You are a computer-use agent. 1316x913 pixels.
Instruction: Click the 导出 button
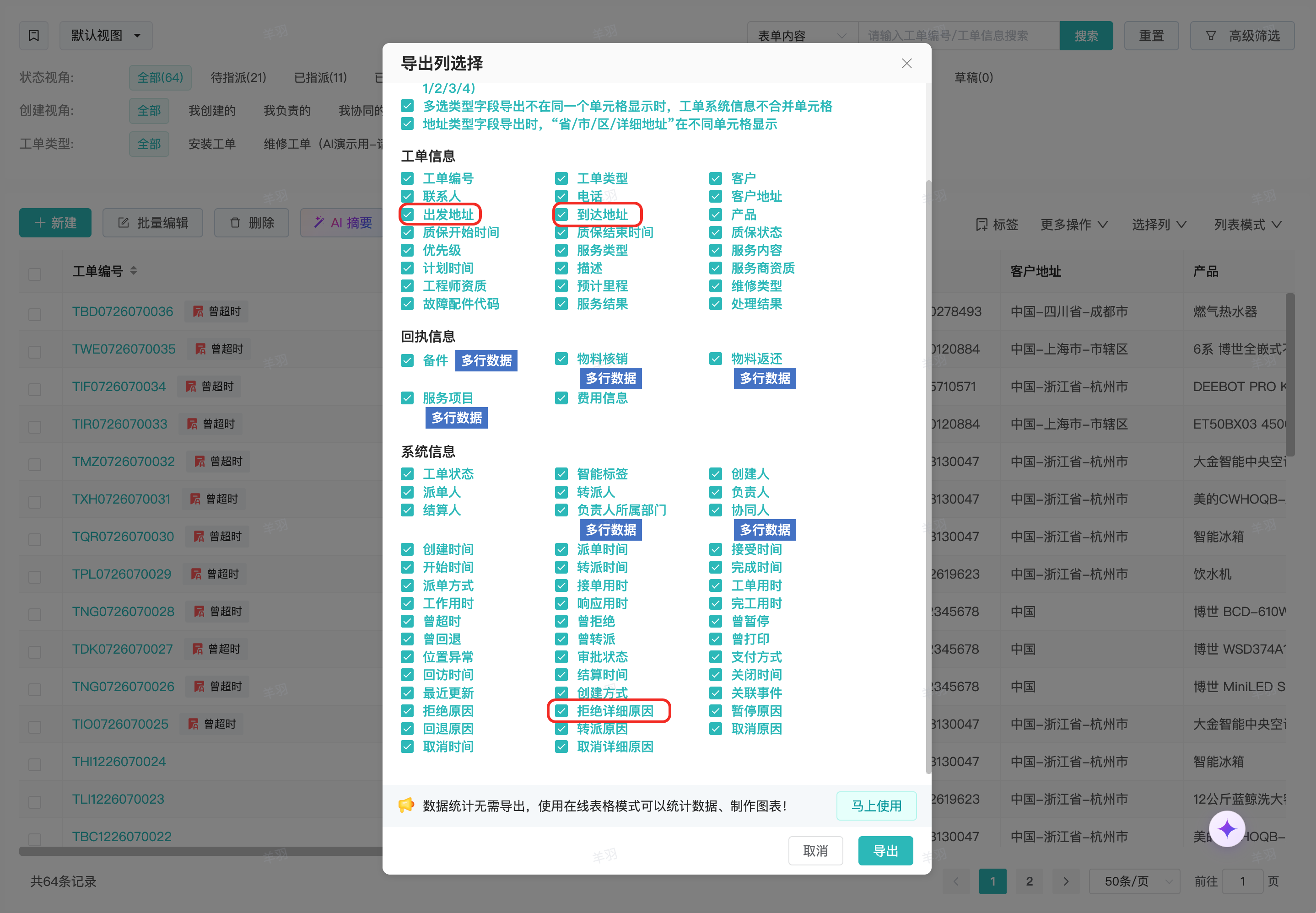coord(885,851)
